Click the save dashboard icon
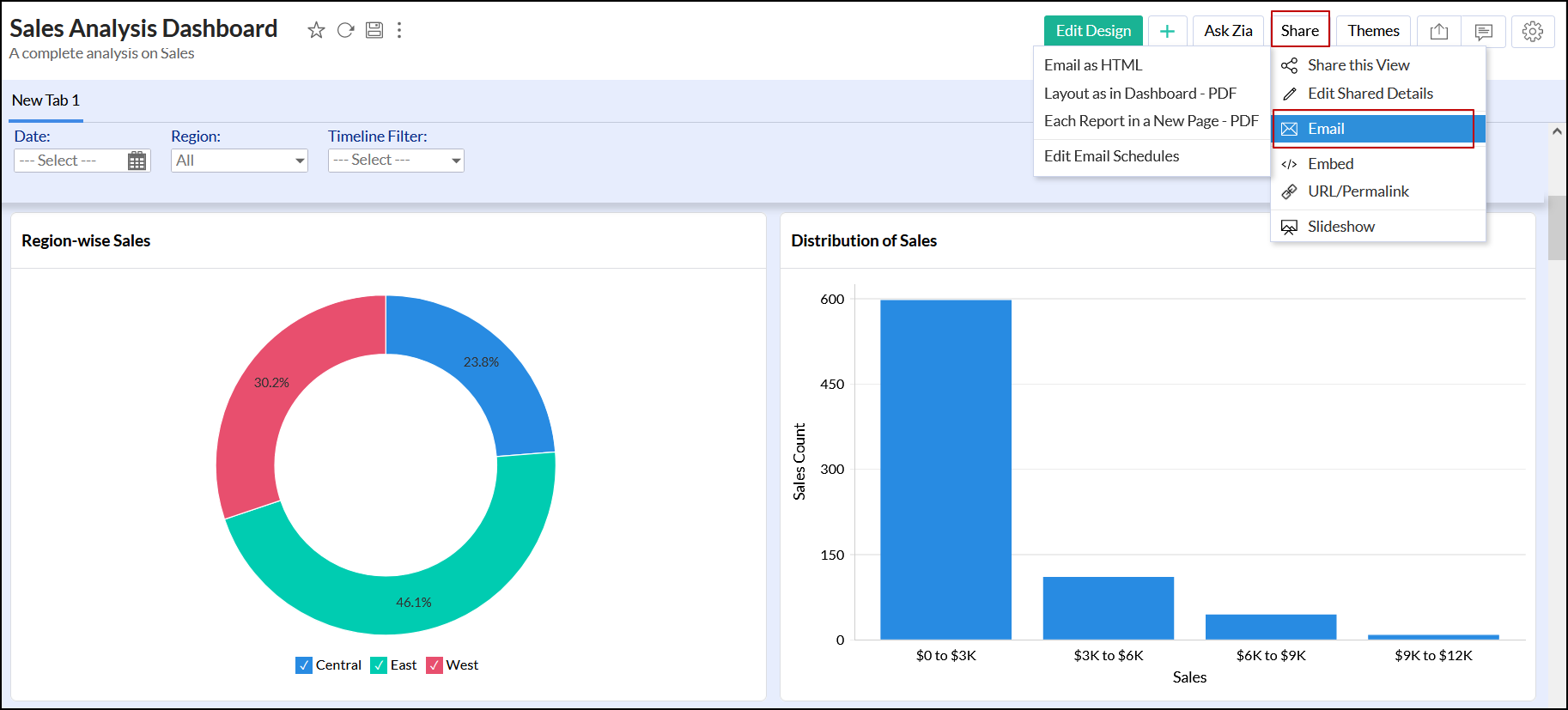The width and height of the screenshot is (1568, 710). (374, 30)
